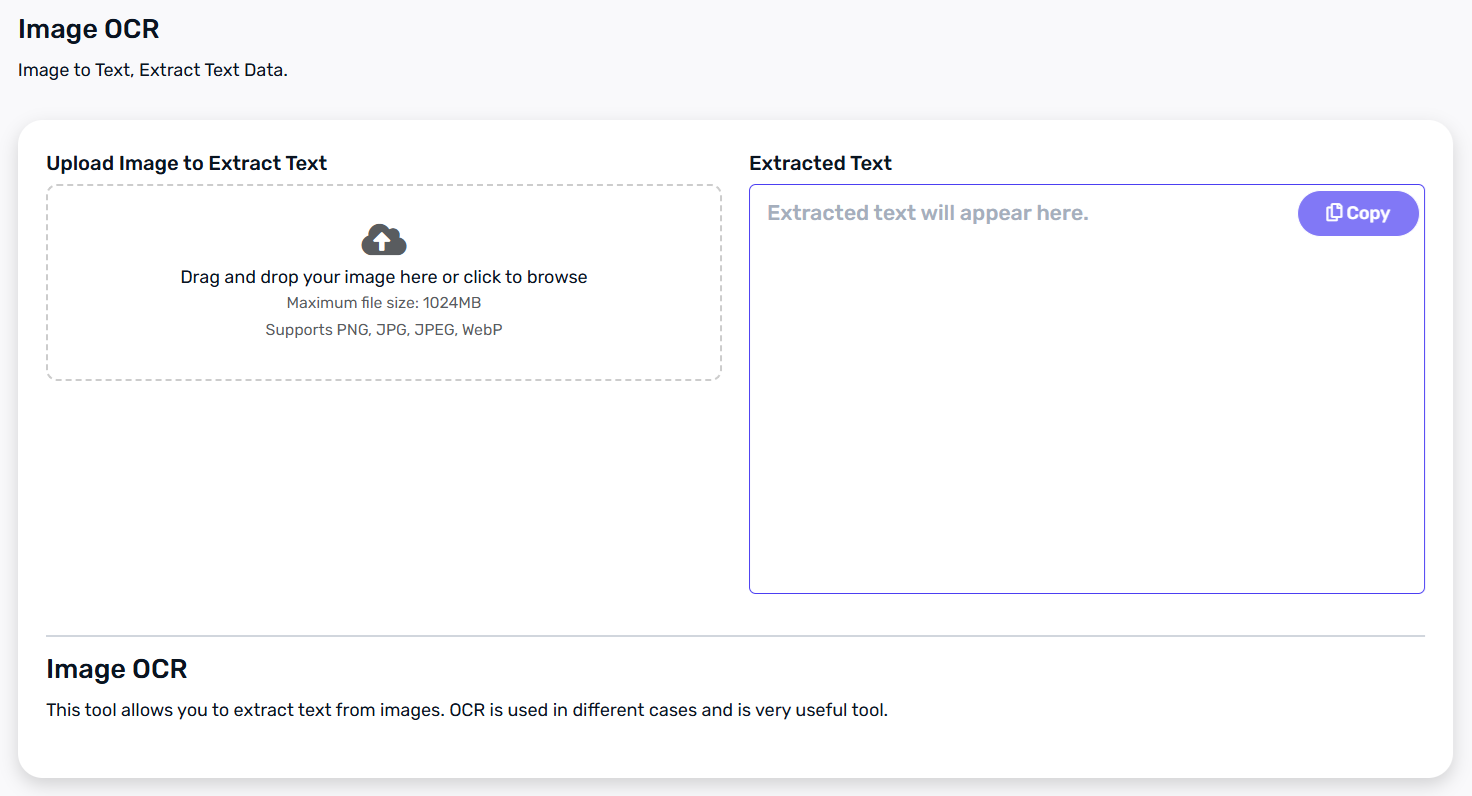Image resolution: width=1472 pixels, height=796 pixels.
Task: Click the "Image to Text, Extract Text Data" subtitle
Action: click(152, 71)
